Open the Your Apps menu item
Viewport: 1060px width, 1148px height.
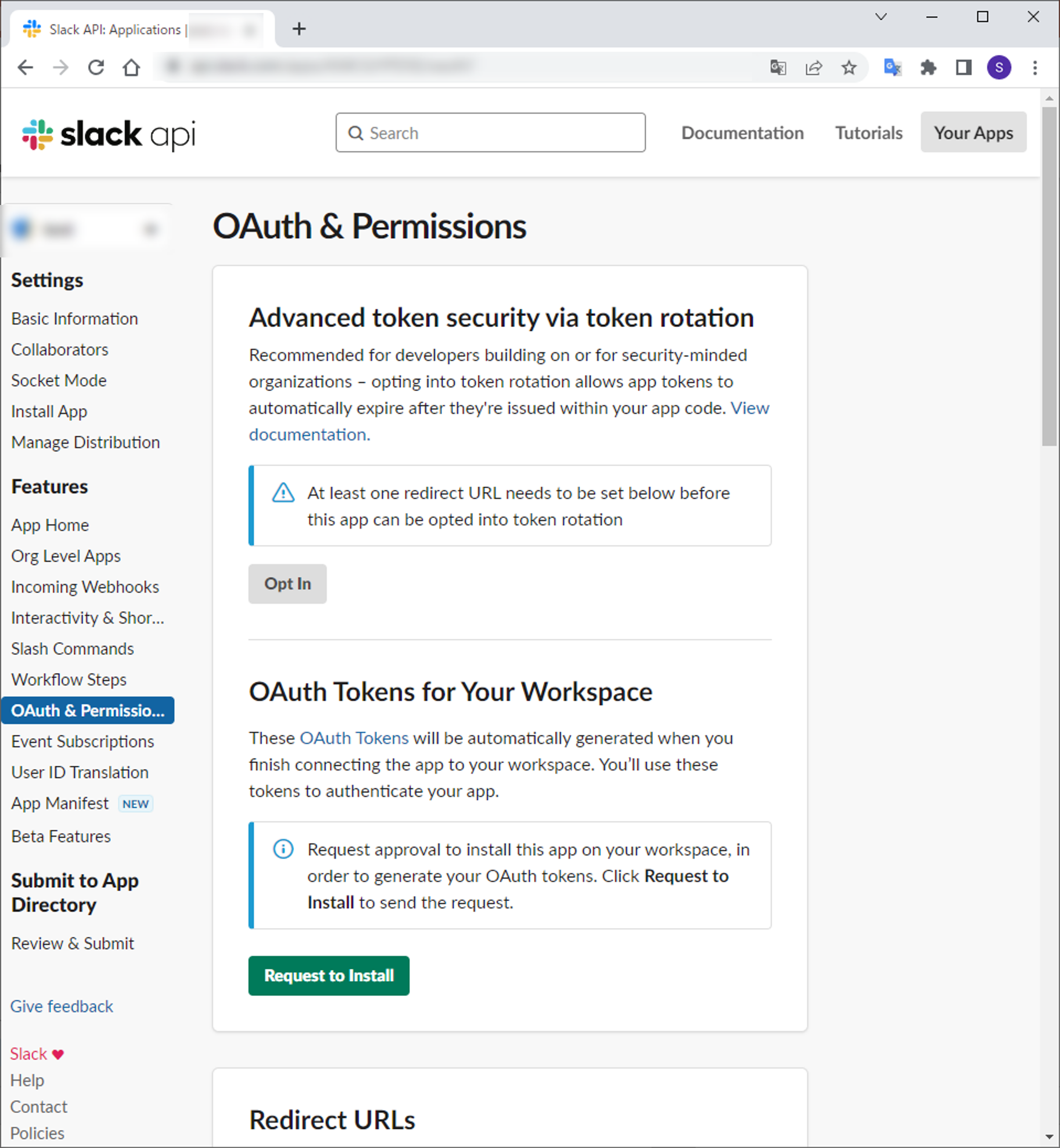pos(973,133)
